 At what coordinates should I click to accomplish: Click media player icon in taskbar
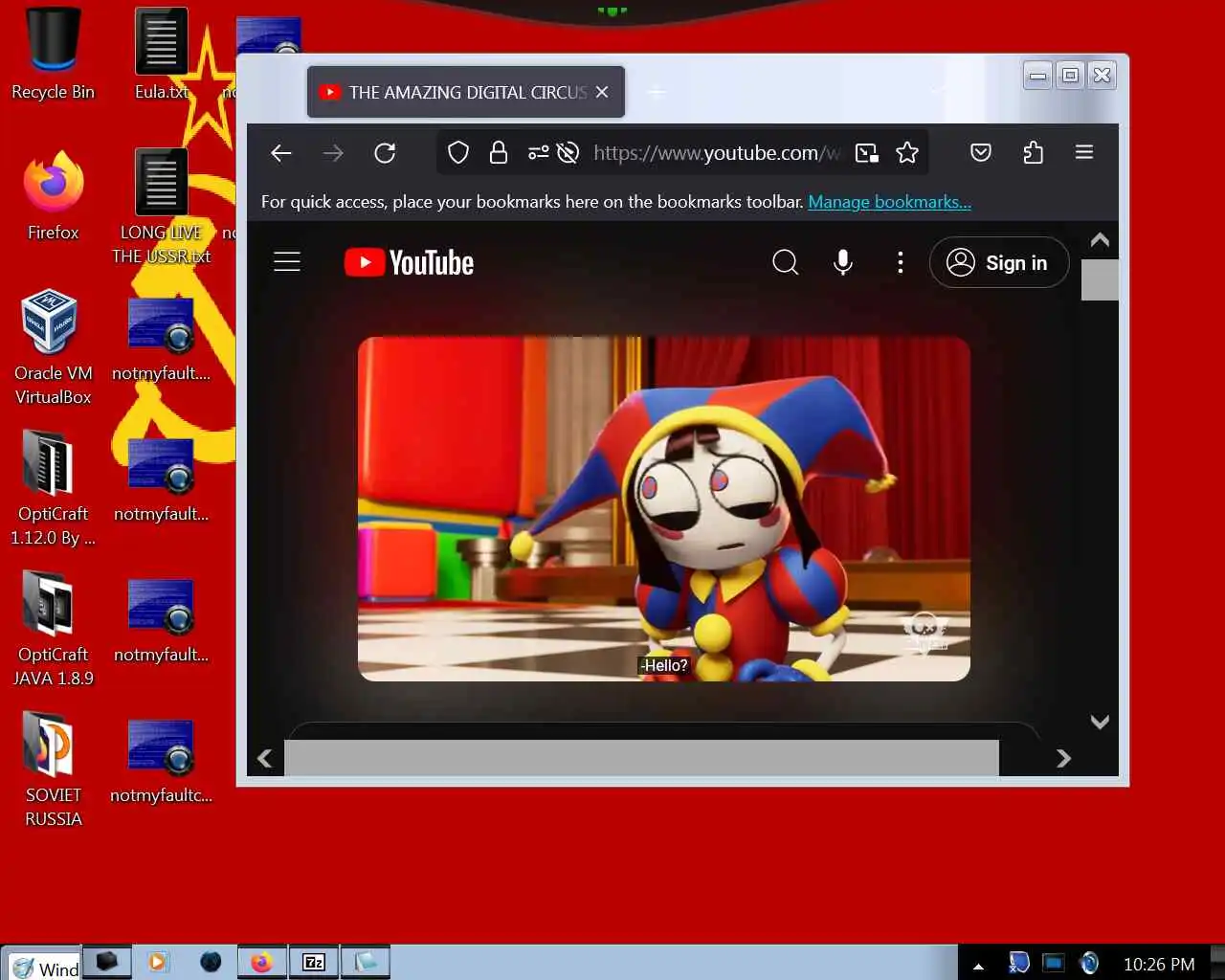158,962
